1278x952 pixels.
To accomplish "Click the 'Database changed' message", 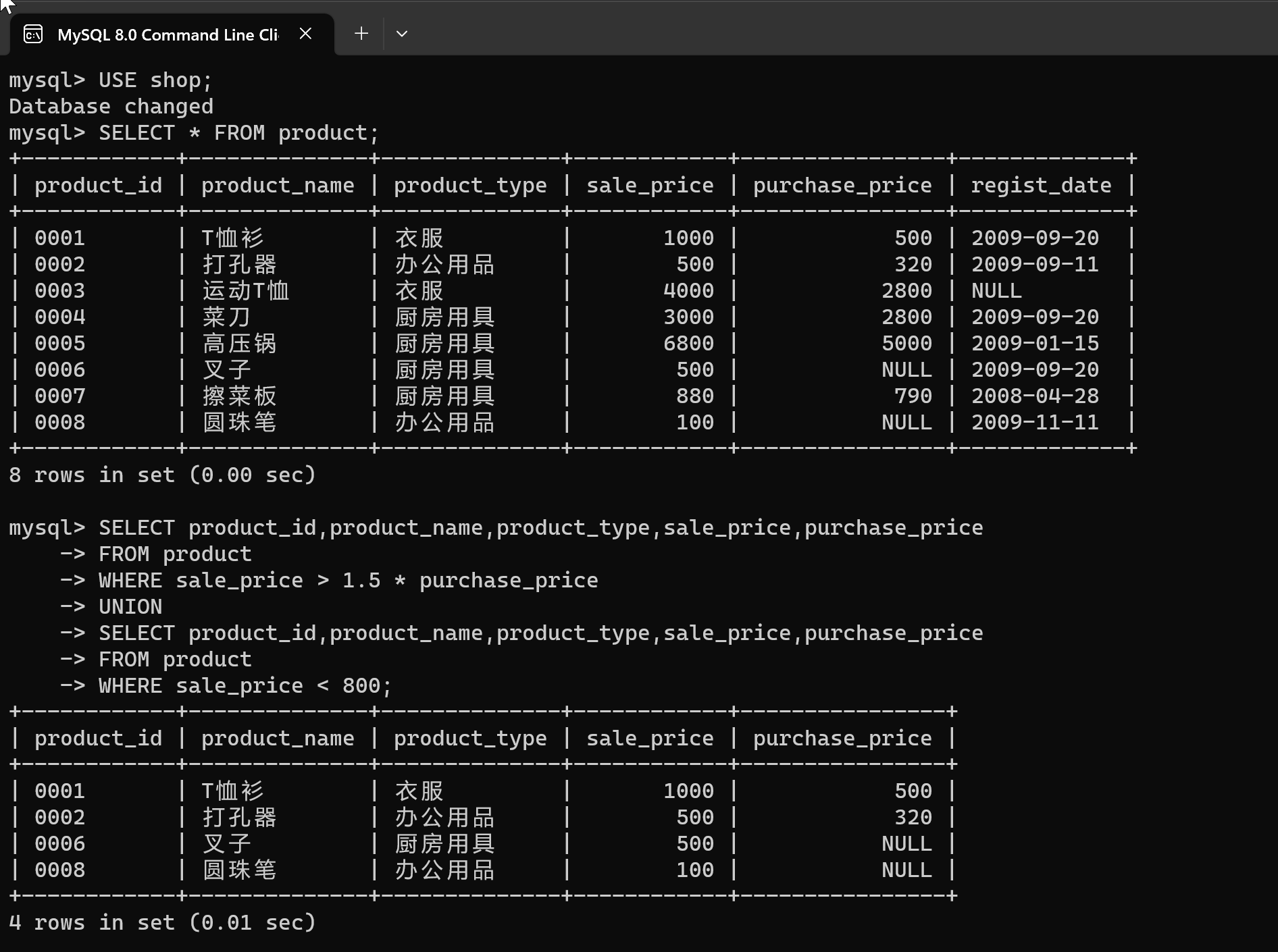I will tap(111, 107).
